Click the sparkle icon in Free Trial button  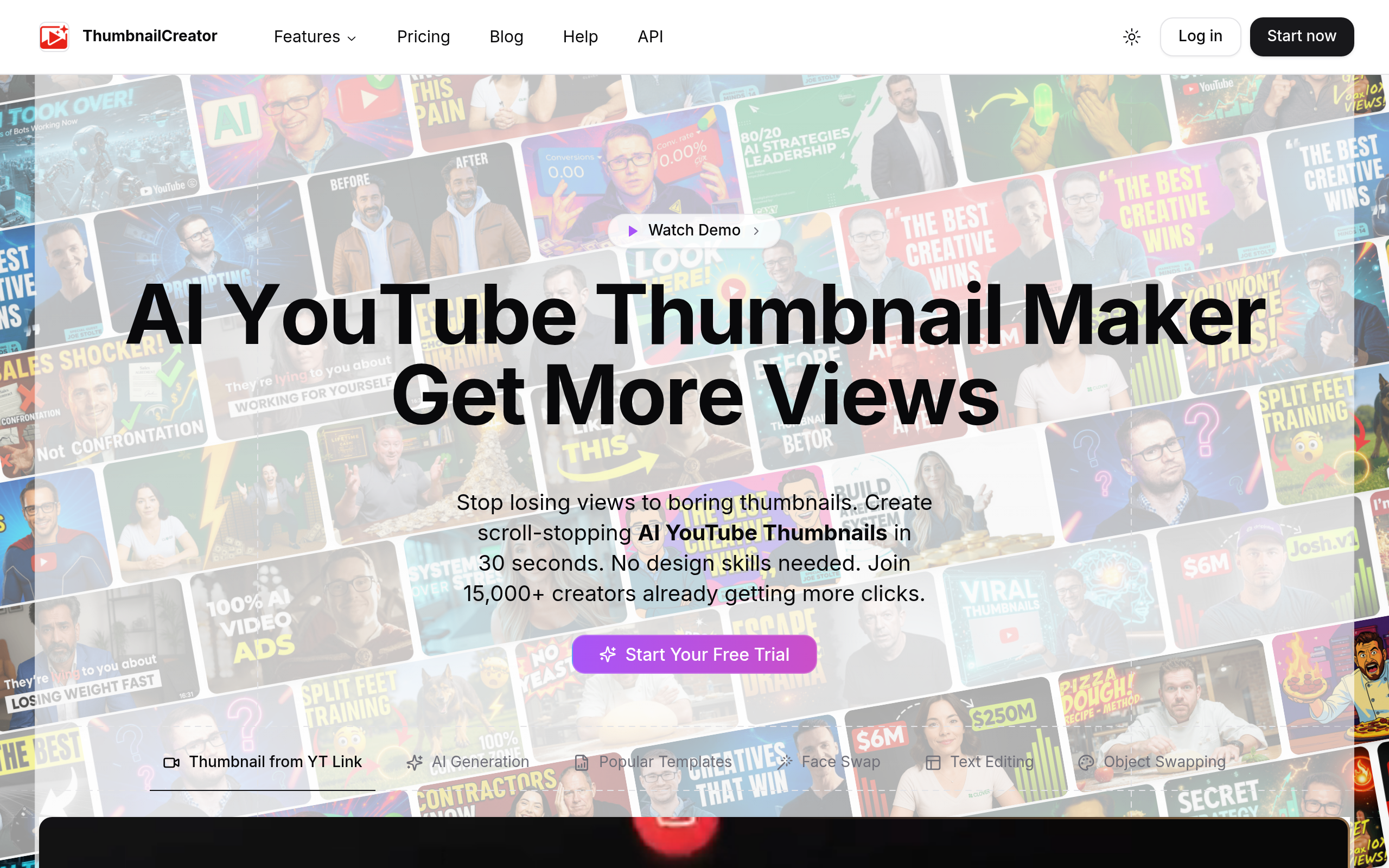pyautogui.click(x=608, y=654)
